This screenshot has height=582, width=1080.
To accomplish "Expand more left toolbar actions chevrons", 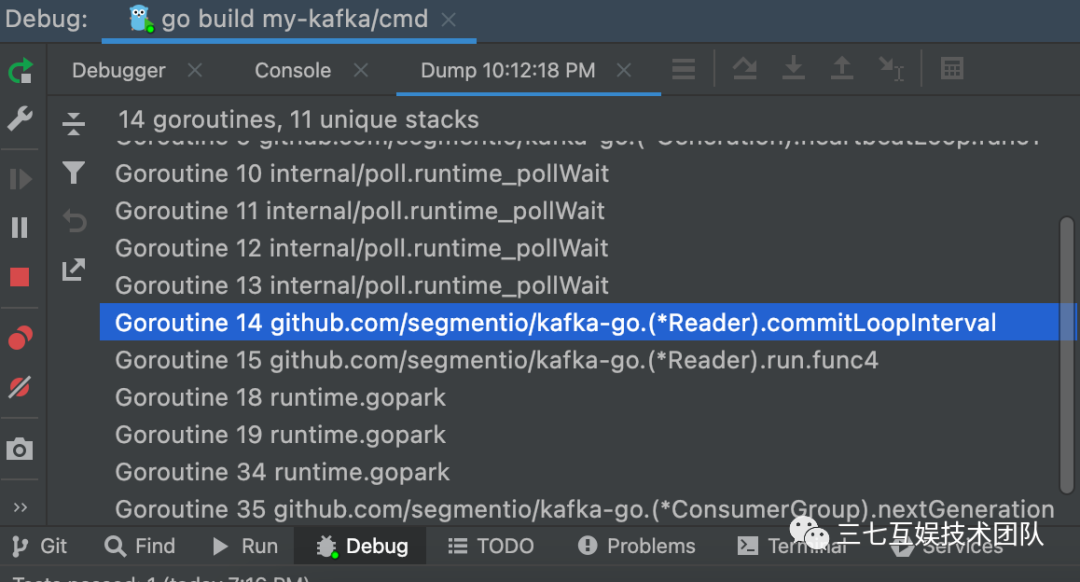I will pyautogui.click(x=20, y=508).
